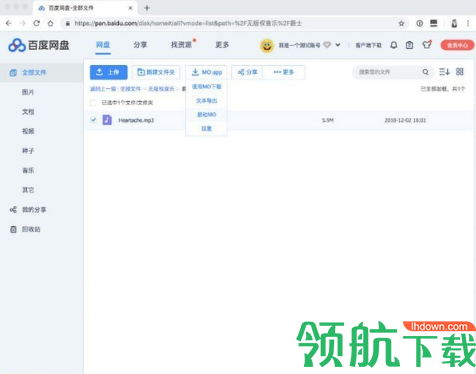Switch to the 网盘 top tab

tap(103, 45)
